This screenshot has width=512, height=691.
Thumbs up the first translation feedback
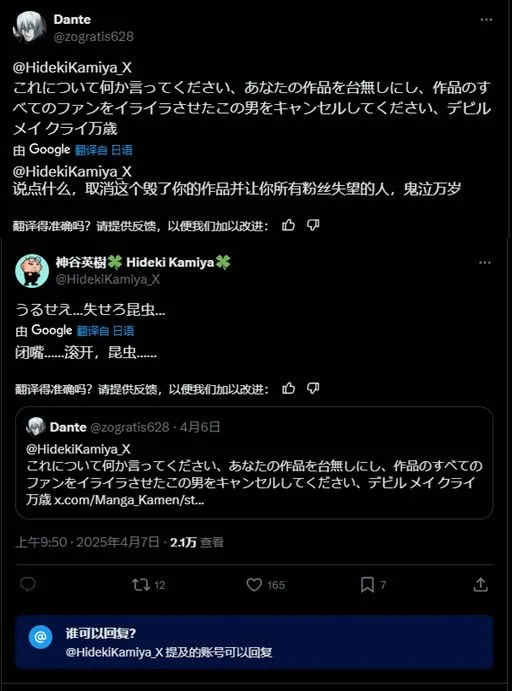coord(288,225)
